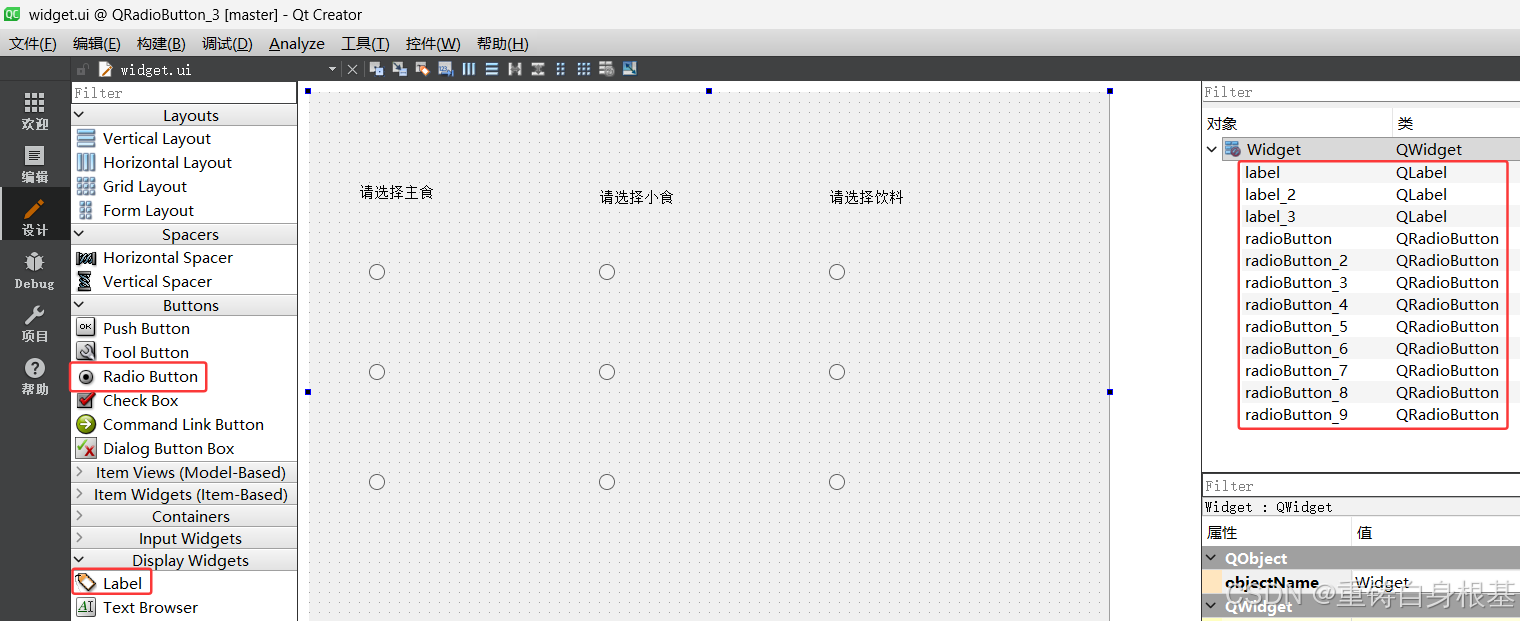The height and width of the screenshot is (621, 1520).
Task: Select the Lay Out Horizontally toolbar icon
Action: [468, 68]
